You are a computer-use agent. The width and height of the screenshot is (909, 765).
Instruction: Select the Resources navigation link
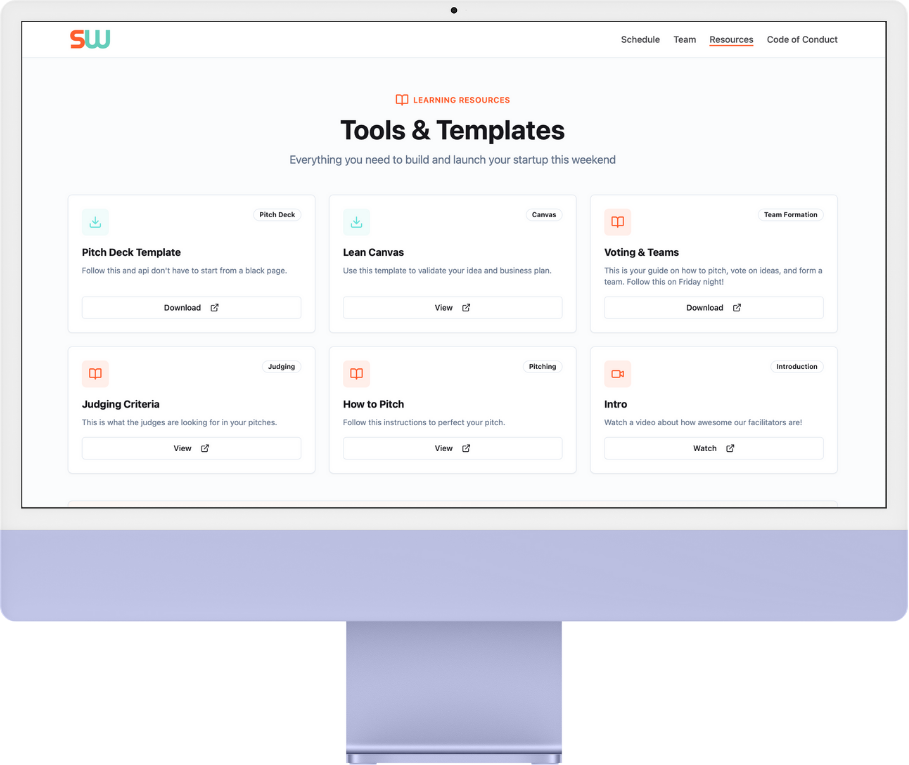pos(731,40)
